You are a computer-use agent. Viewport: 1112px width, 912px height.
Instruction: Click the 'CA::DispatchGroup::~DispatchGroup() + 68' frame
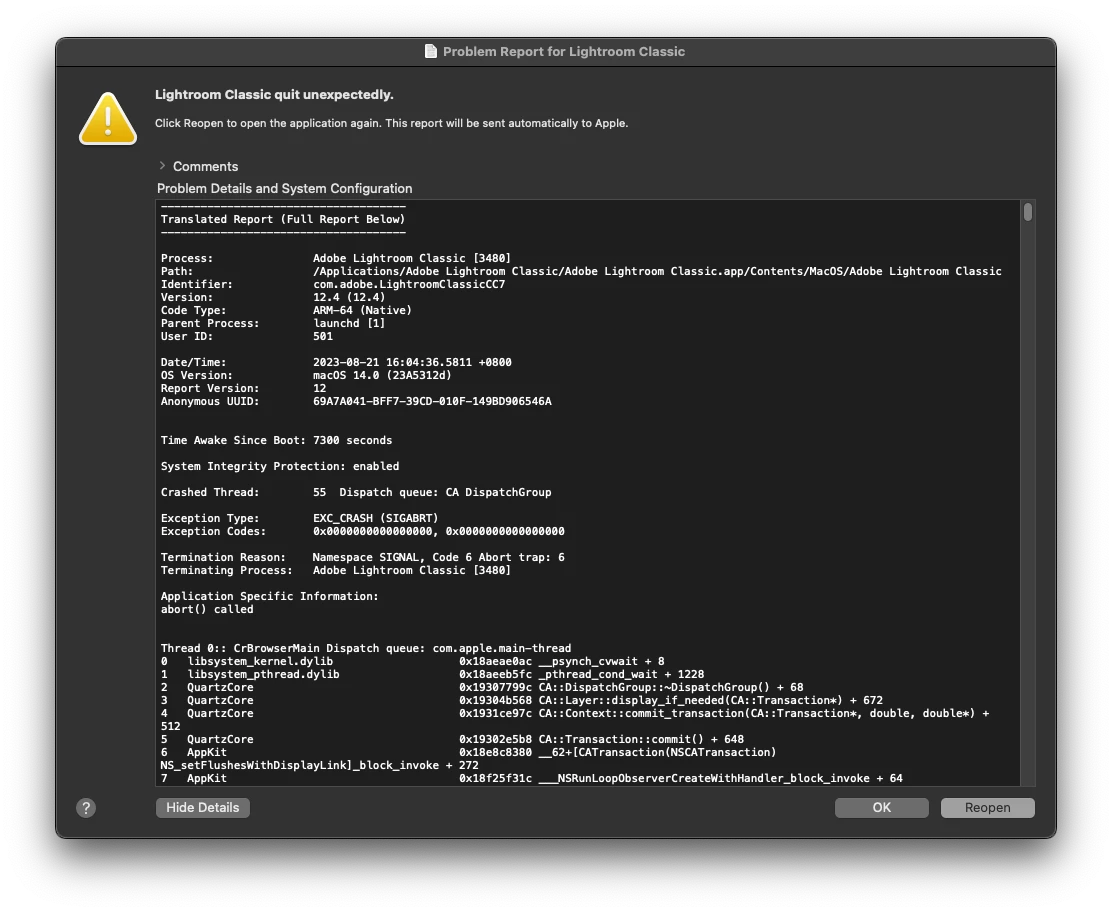point(671,687)
